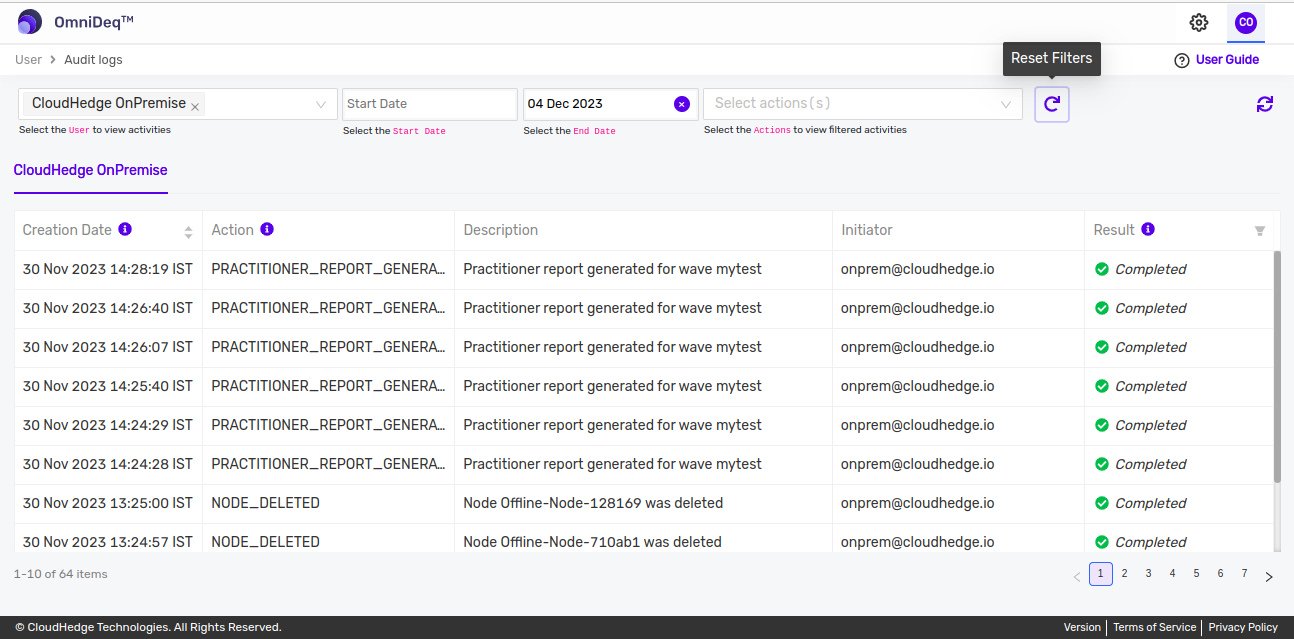Go to page 3
The image size is (1294, 639).
click(1149, 574)
